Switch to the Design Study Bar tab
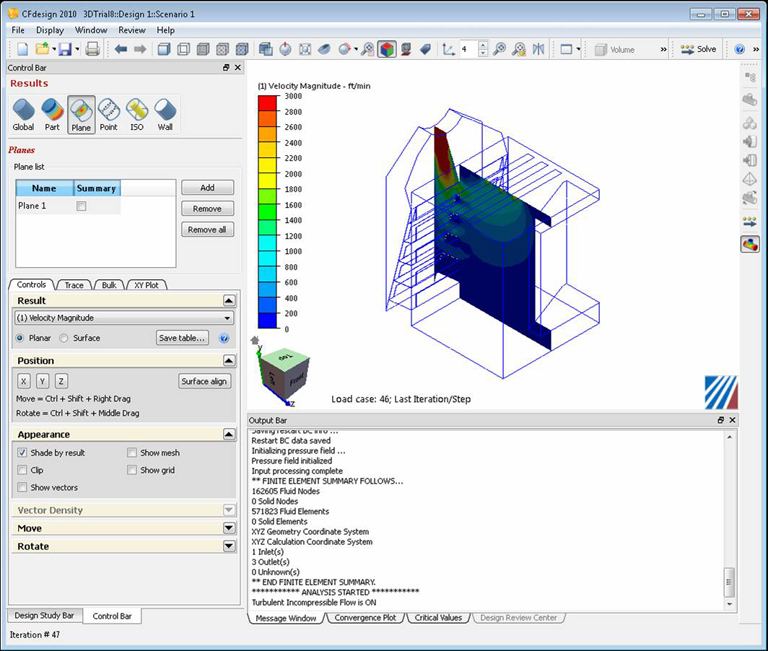 [44, 616]
